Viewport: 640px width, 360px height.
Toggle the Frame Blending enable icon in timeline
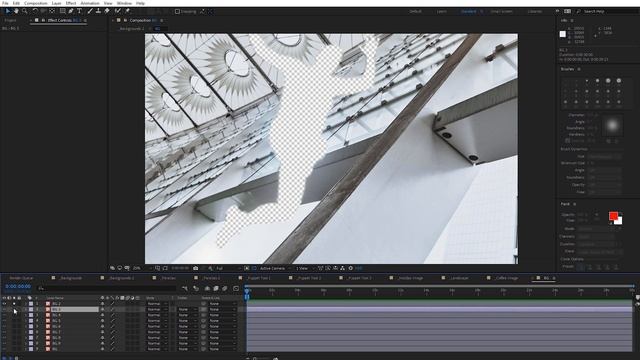coord(216,288)
